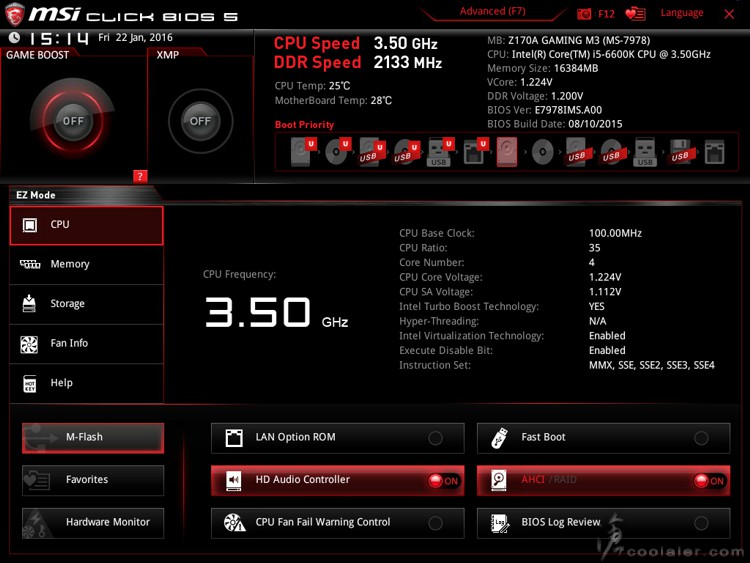Click the Instruction Set MMX, SSE list
The image size is (750, 563).
pos(651,365)
